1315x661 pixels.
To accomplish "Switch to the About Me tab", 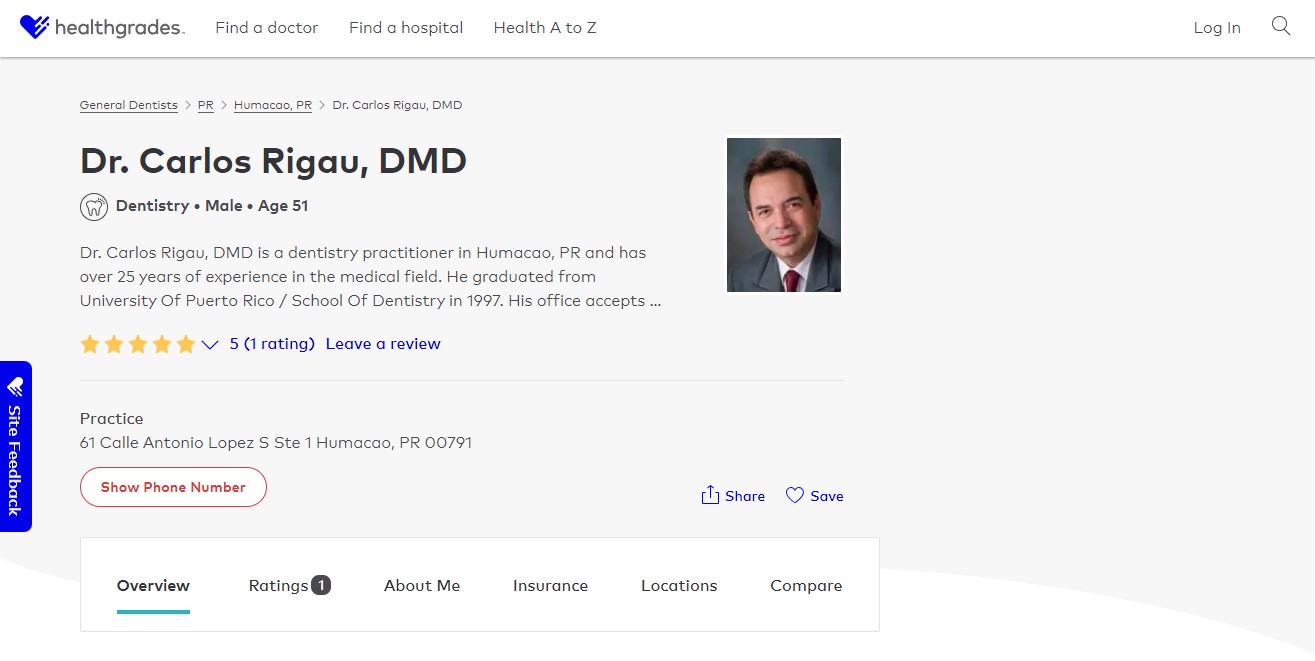I will click(422, 586).
